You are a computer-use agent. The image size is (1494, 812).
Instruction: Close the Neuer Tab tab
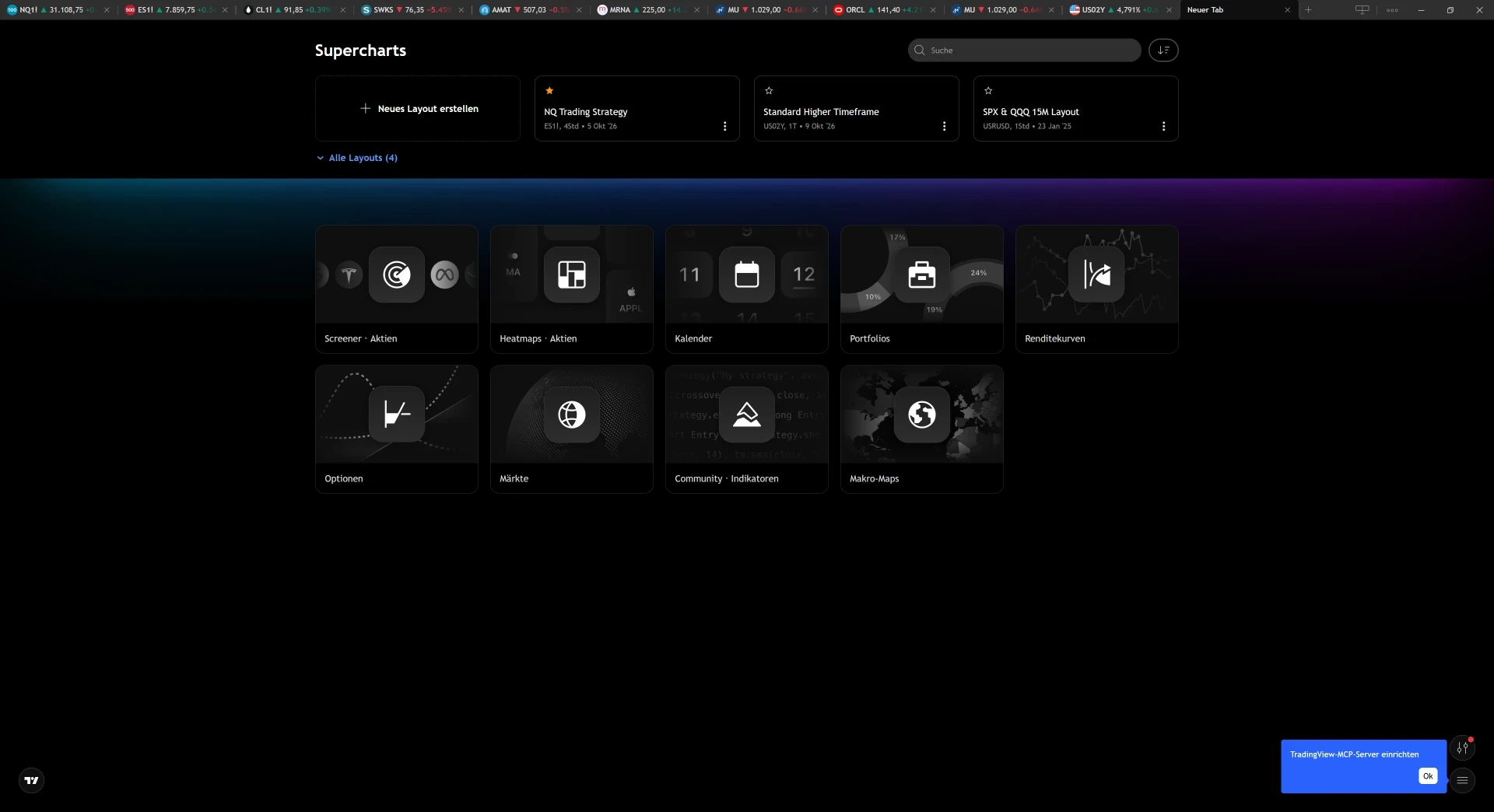1287,10
